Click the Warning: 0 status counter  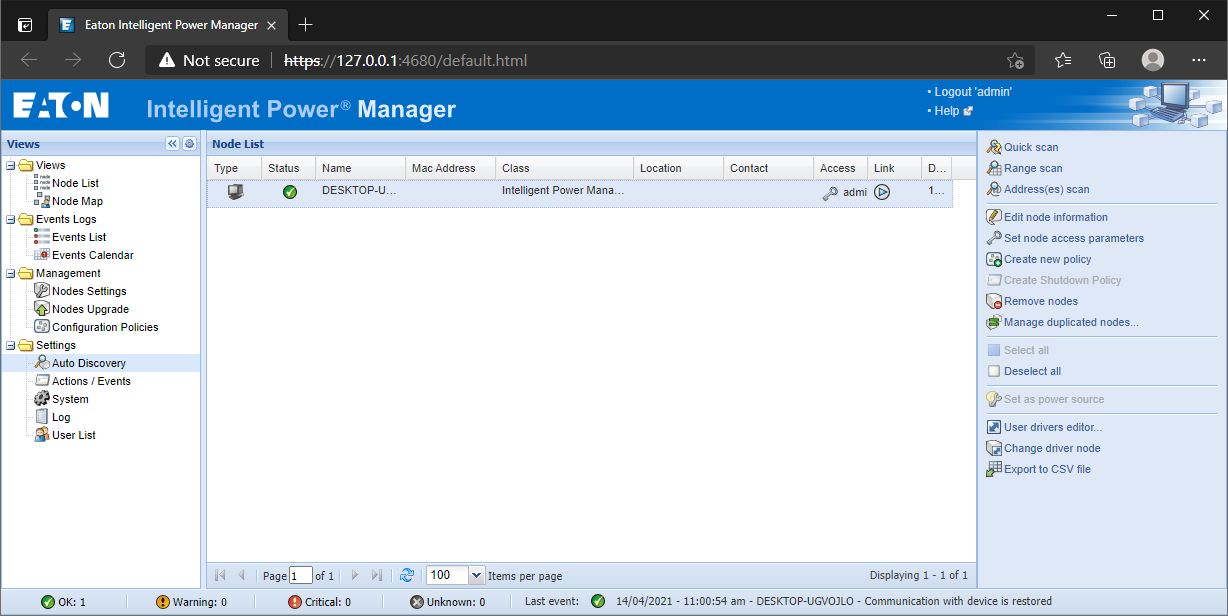point(191,602)
